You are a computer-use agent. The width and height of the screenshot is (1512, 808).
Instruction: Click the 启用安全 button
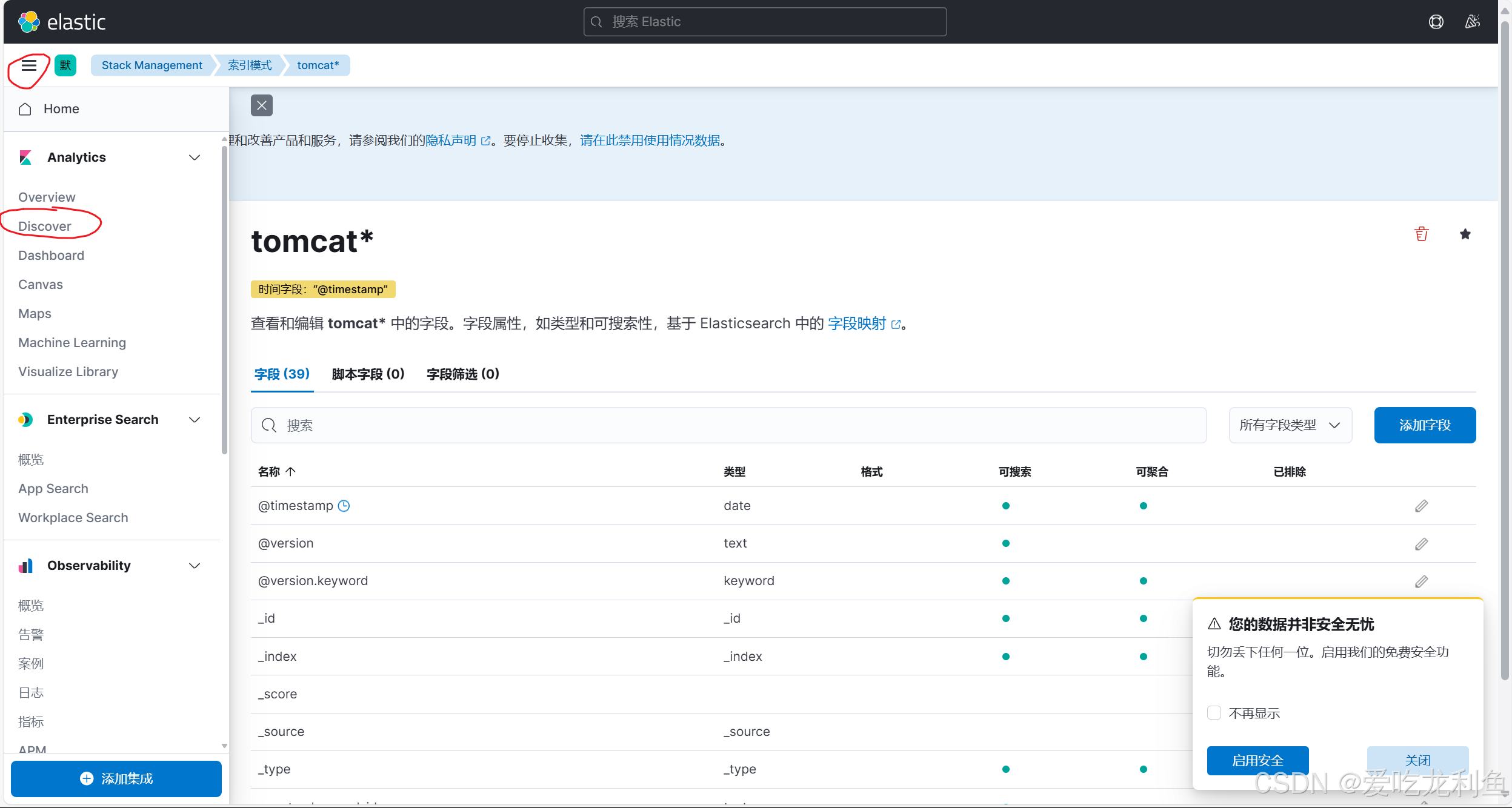coord(1257,761)
